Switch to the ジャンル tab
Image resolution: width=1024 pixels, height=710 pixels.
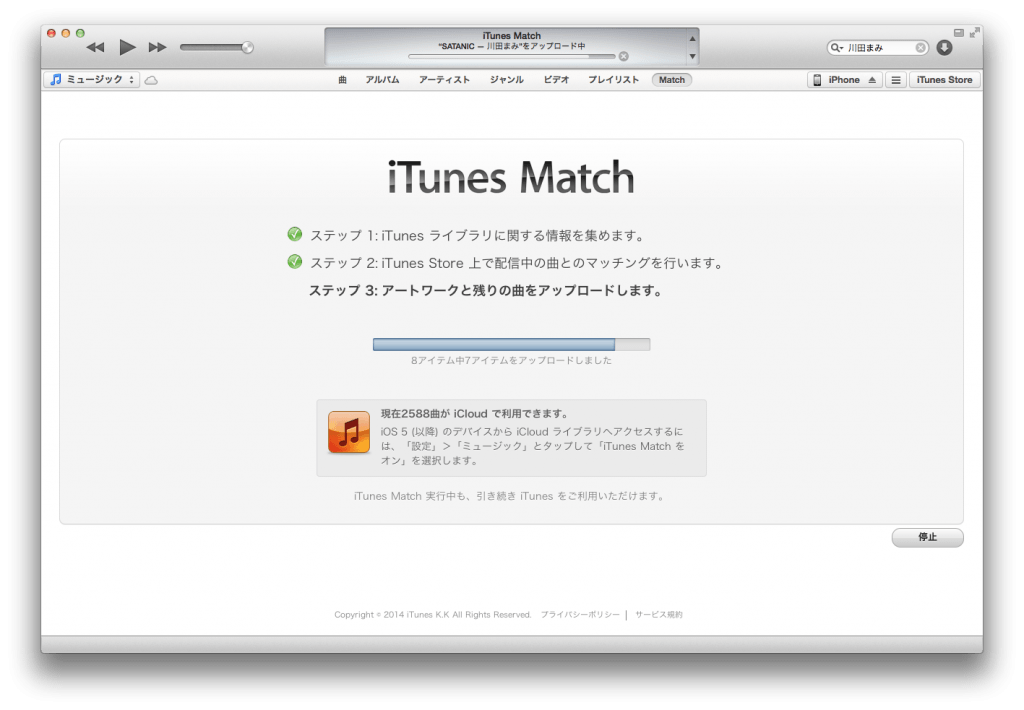point(506,80)
